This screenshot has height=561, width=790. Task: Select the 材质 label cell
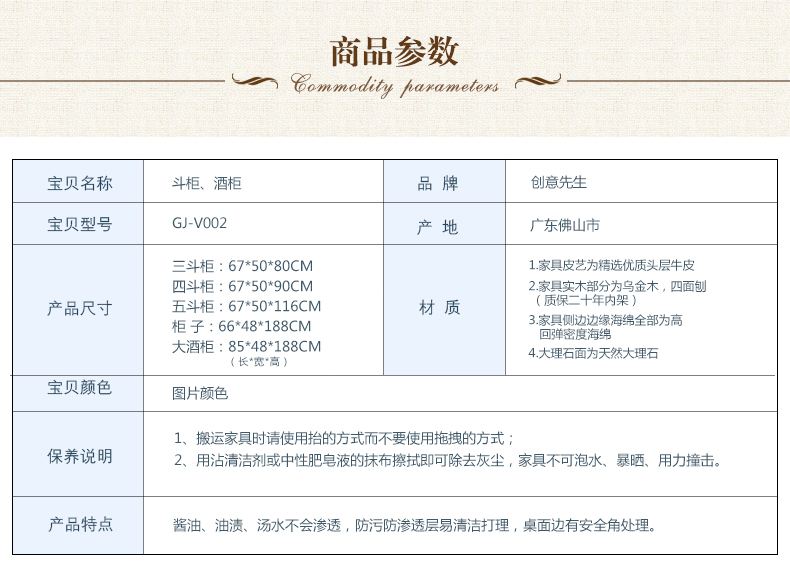438,308
